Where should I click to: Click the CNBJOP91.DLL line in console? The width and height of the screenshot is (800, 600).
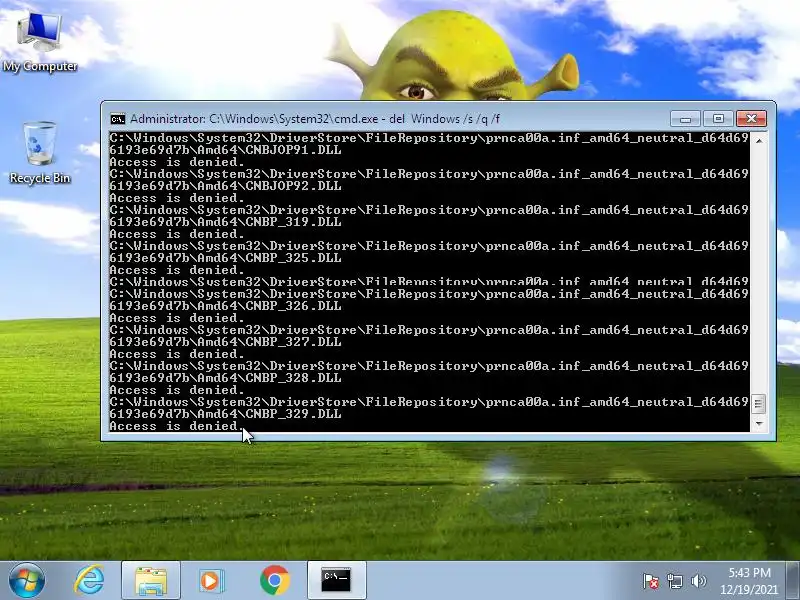click(225, 150)
